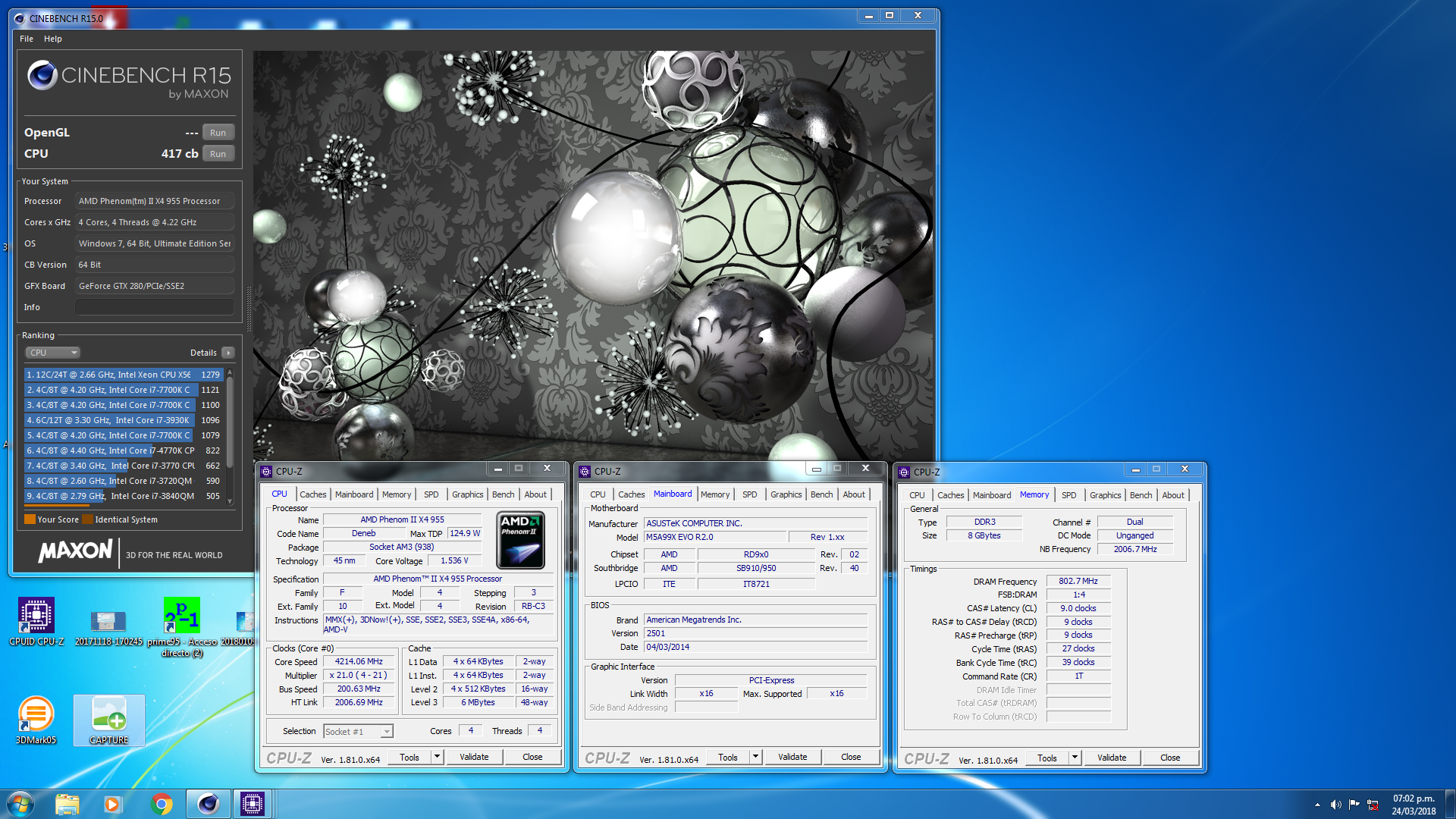Open network status tray icon
Viewport: 1456px width, 819px height.
[x=1373, y=805]
